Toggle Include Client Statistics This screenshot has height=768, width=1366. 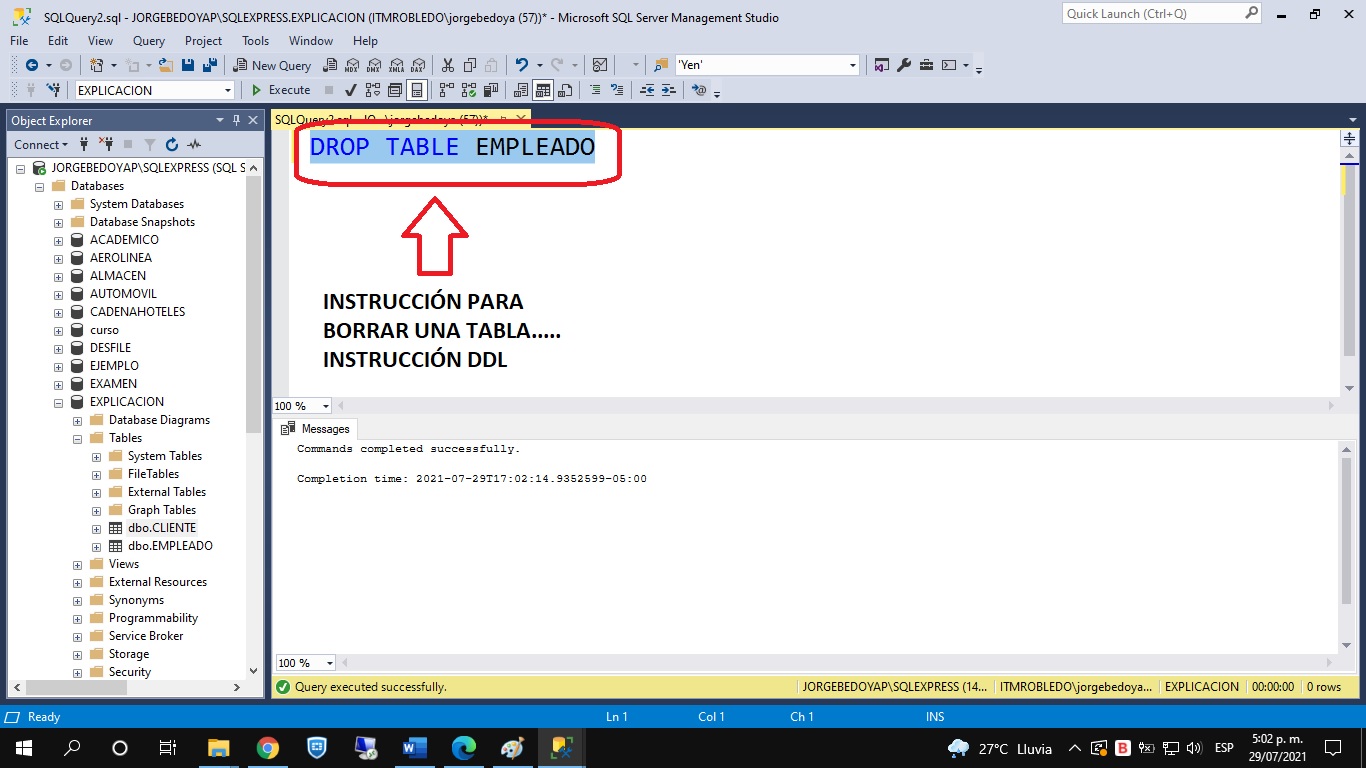tap(491, 90)
